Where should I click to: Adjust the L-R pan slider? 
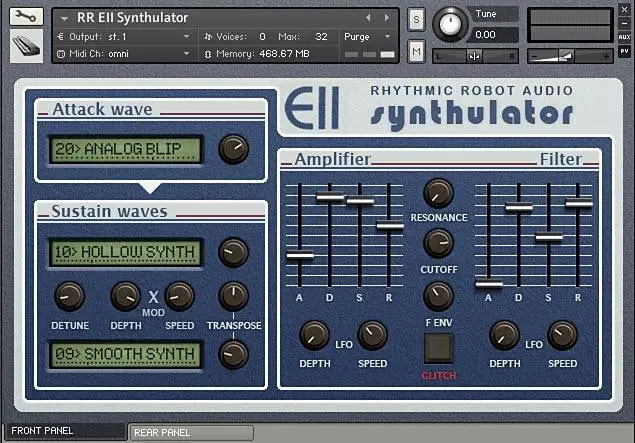click(x=476, y=56)
